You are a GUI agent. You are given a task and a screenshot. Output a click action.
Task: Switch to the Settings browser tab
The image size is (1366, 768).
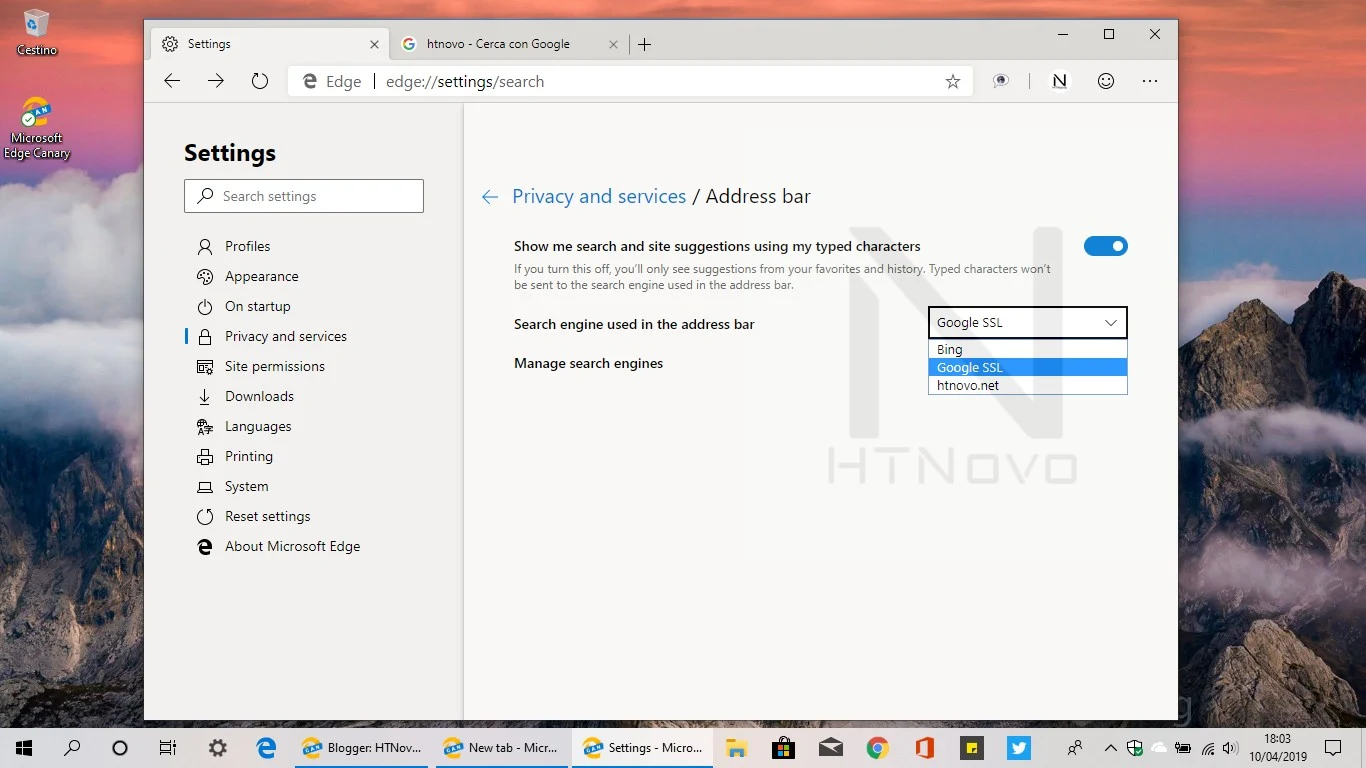(x=270, y=44)
